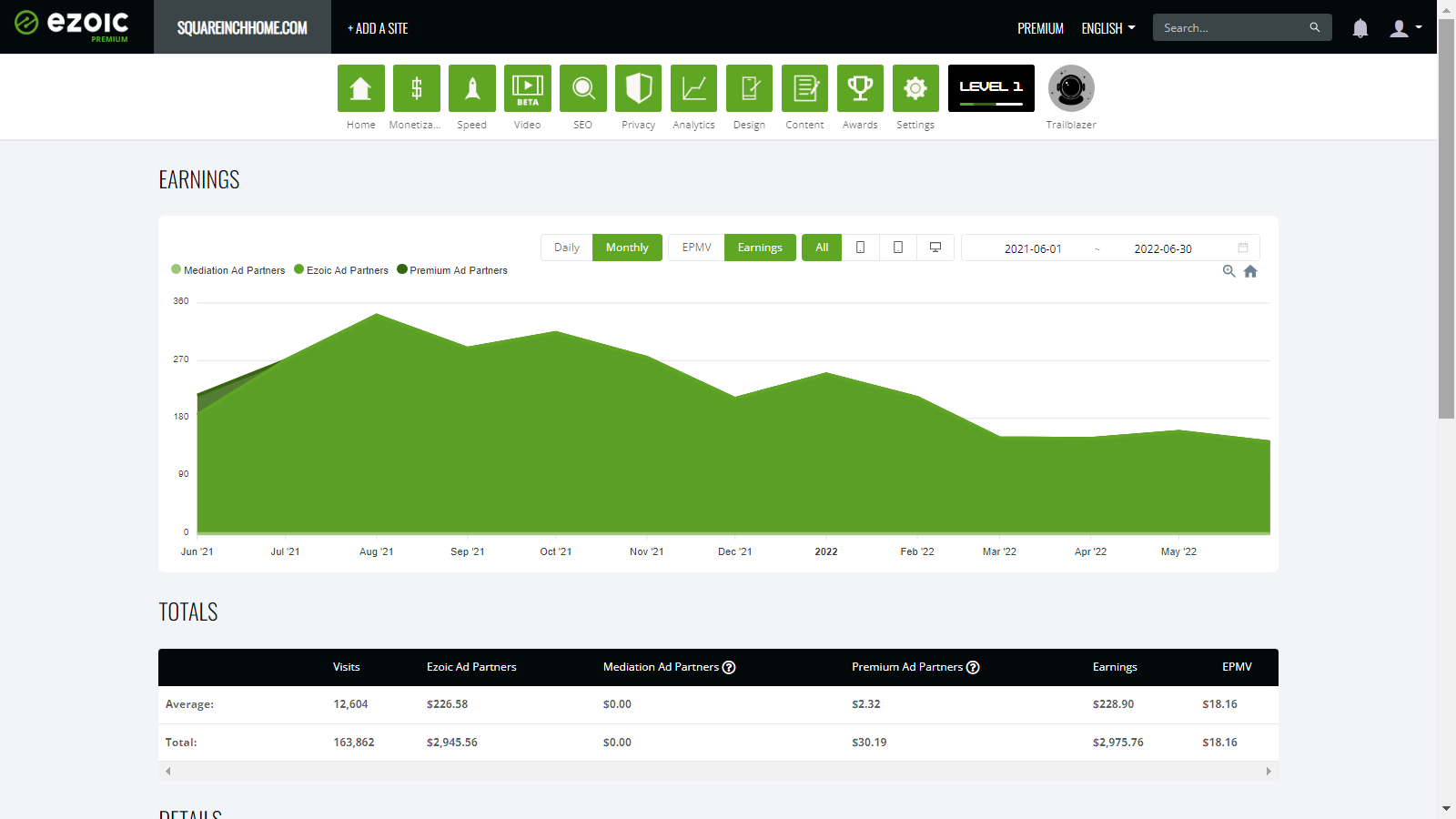Filter chart by mobile device icon

[860, 248]
